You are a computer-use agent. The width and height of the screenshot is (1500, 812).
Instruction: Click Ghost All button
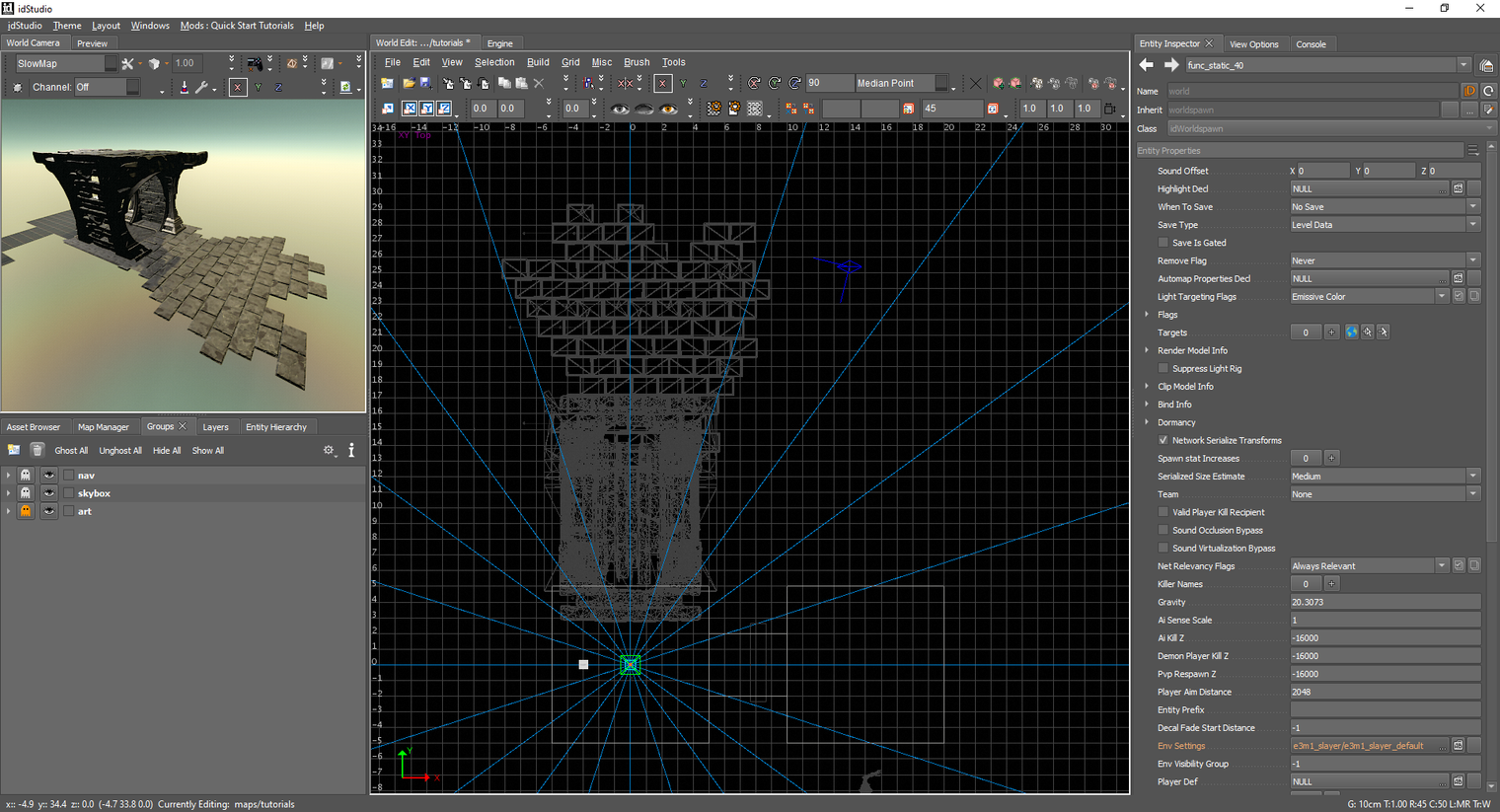pyautogui.click(x=71, y=451)
